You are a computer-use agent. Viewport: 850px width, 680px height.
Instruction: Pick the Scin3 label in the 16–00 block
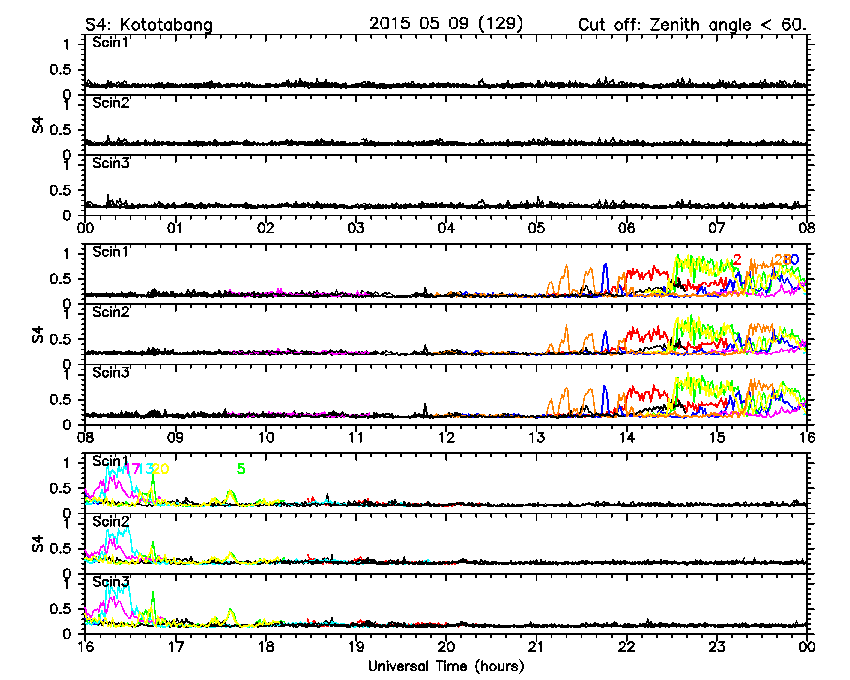[x=111, y=582]
